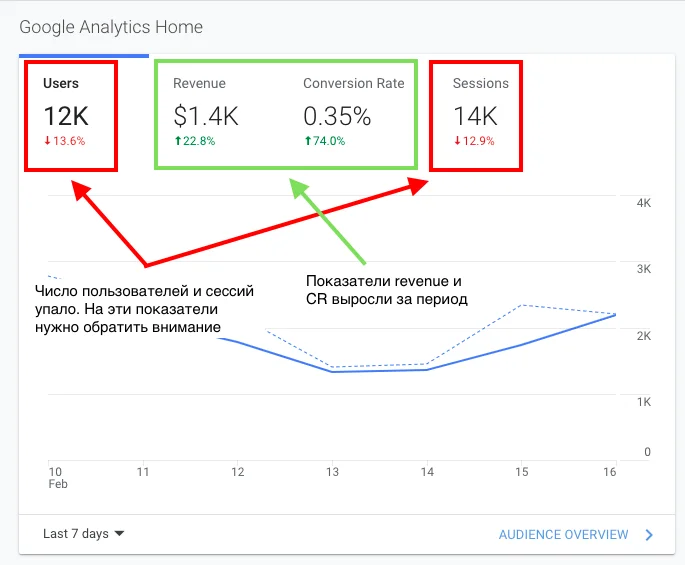Viewport: 685px width, 565px height.
Task: Click the 10 Feb axis date label
Action: 56,476
